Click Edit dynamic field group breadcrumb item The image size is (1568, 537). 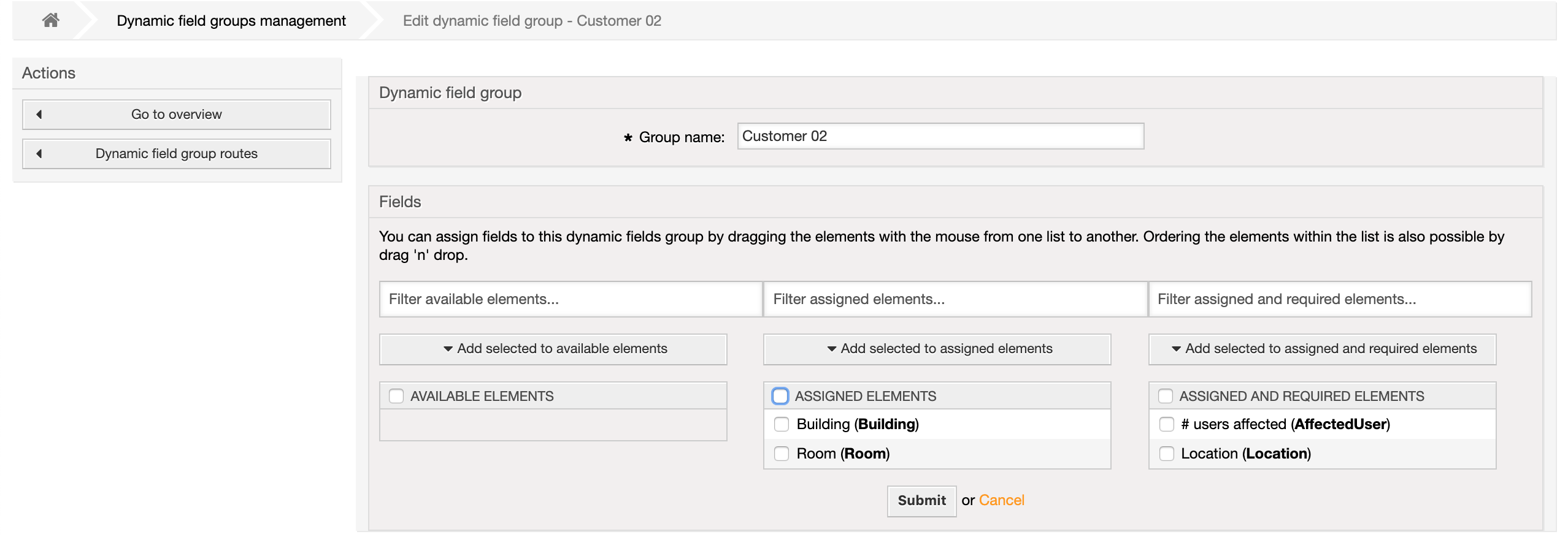(x=532, y=21)
